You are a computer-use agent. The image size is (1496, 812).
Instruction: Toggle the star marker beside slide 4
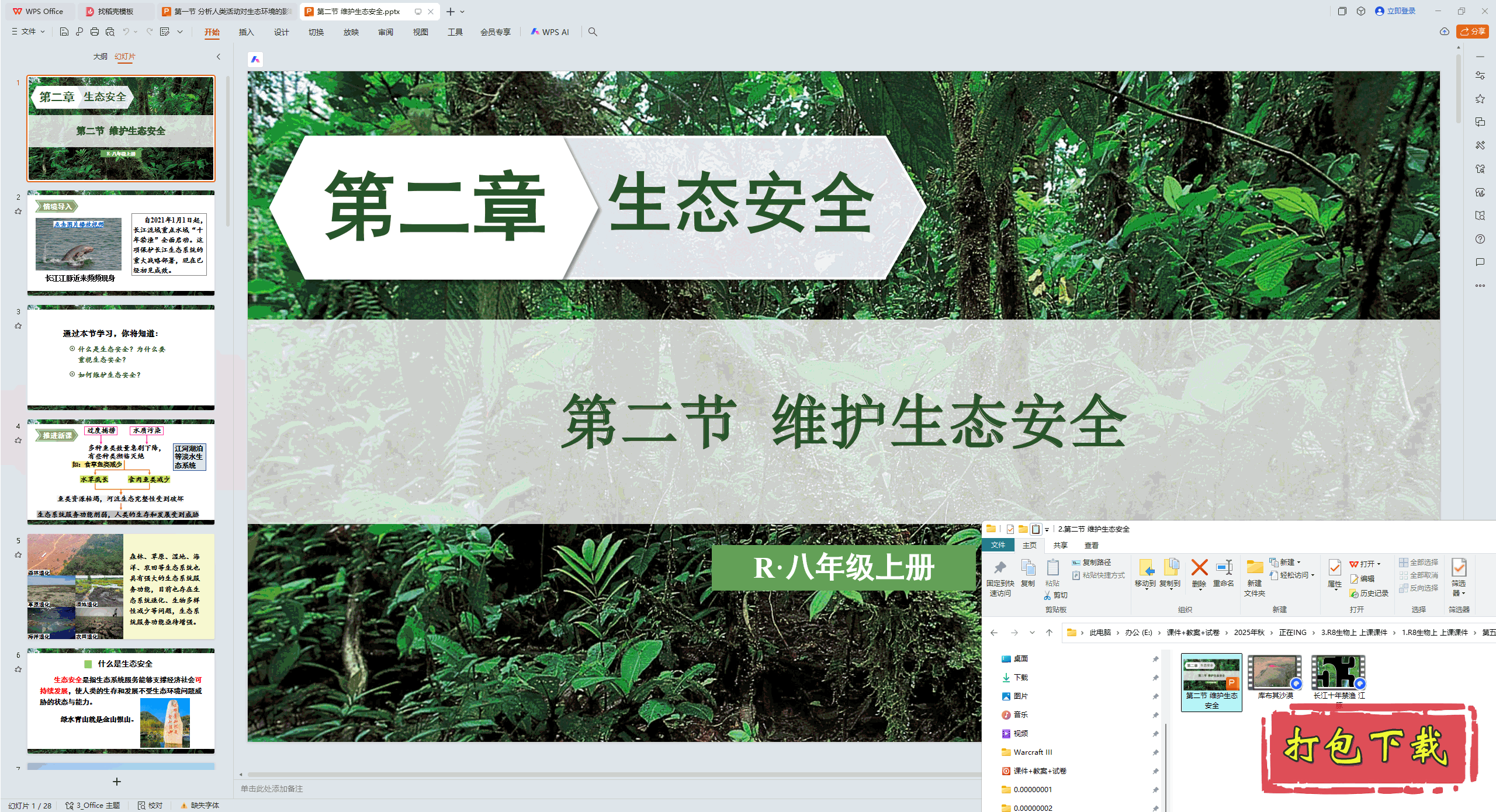pos(18,440)
